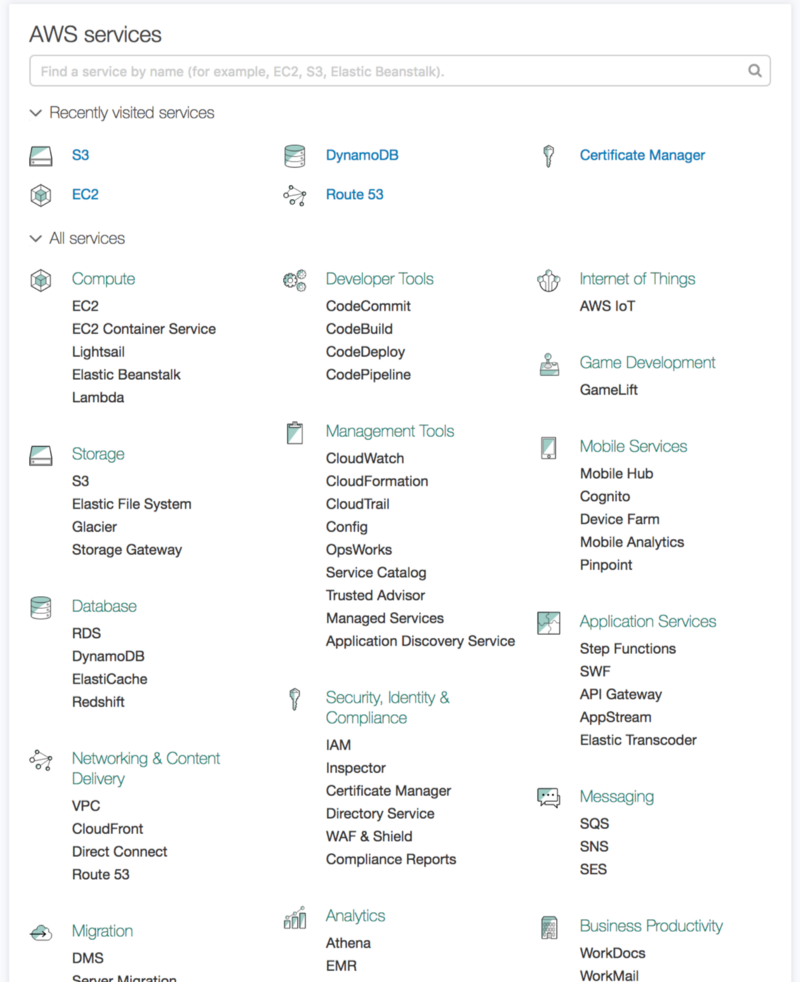800x982 pixels.
Task: Open VPC under Networking & Content Delivery
Action: 86,806
